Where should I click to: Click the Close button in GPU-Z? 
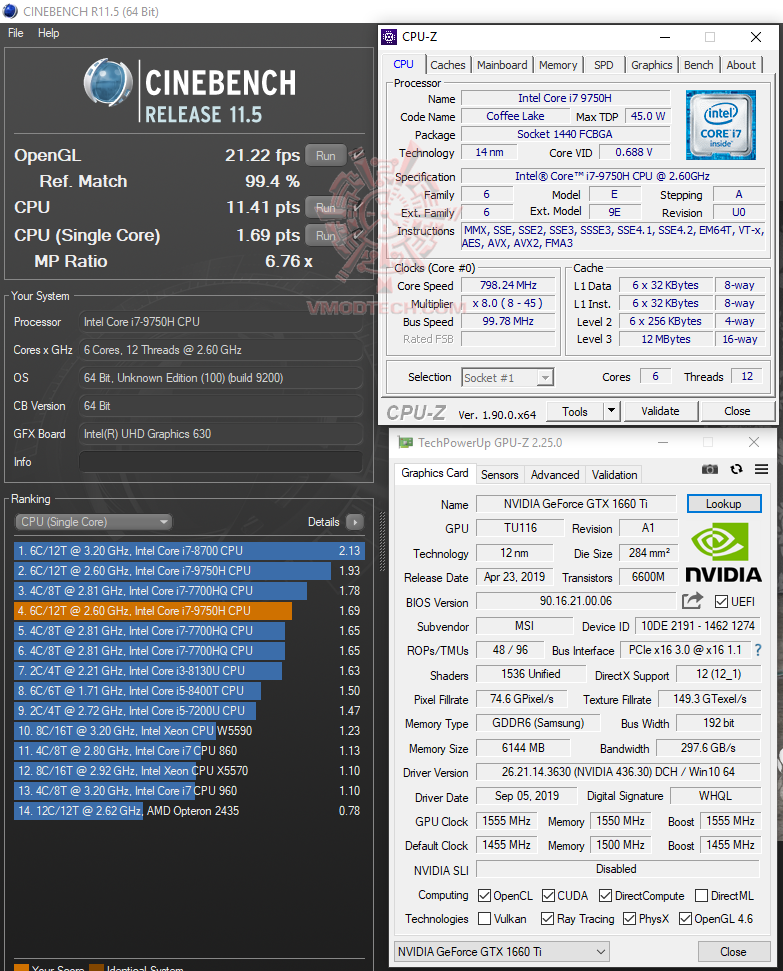733,951
